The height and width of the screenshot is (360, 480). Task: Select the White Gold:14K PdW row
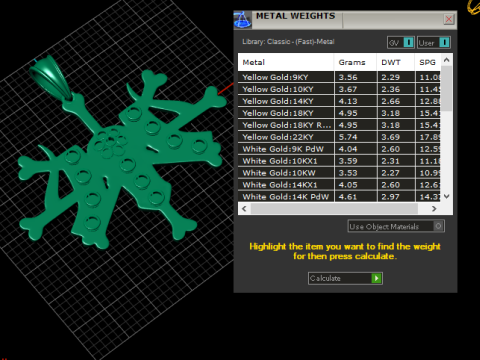pyautogui.click(x=339, y=197)
